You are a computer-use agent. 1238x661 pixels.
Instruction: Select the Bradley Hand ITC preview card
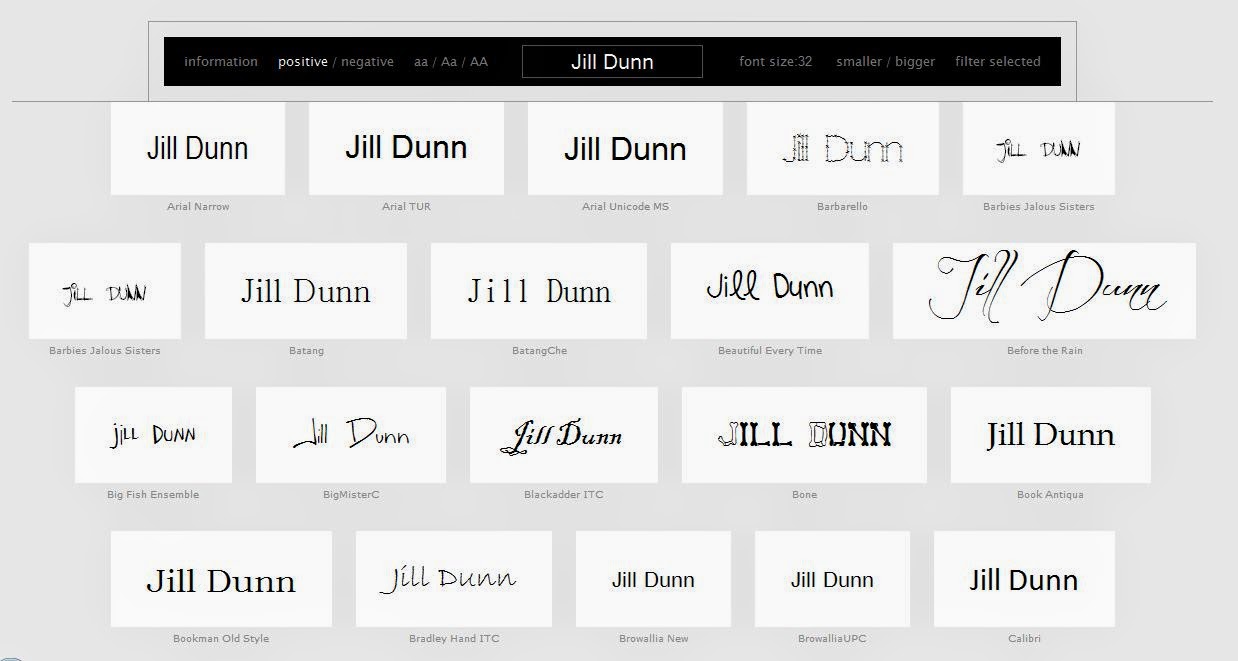coord(454,579)
